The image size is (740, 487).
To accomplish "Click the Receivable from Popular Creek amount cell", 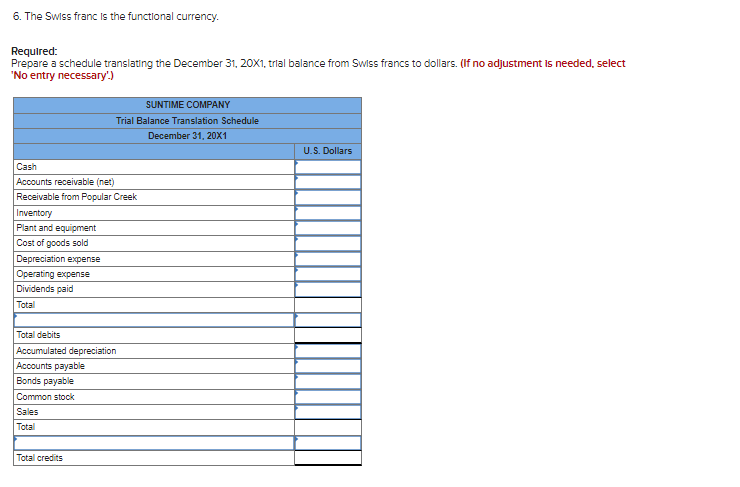I will tap(328, 197).
